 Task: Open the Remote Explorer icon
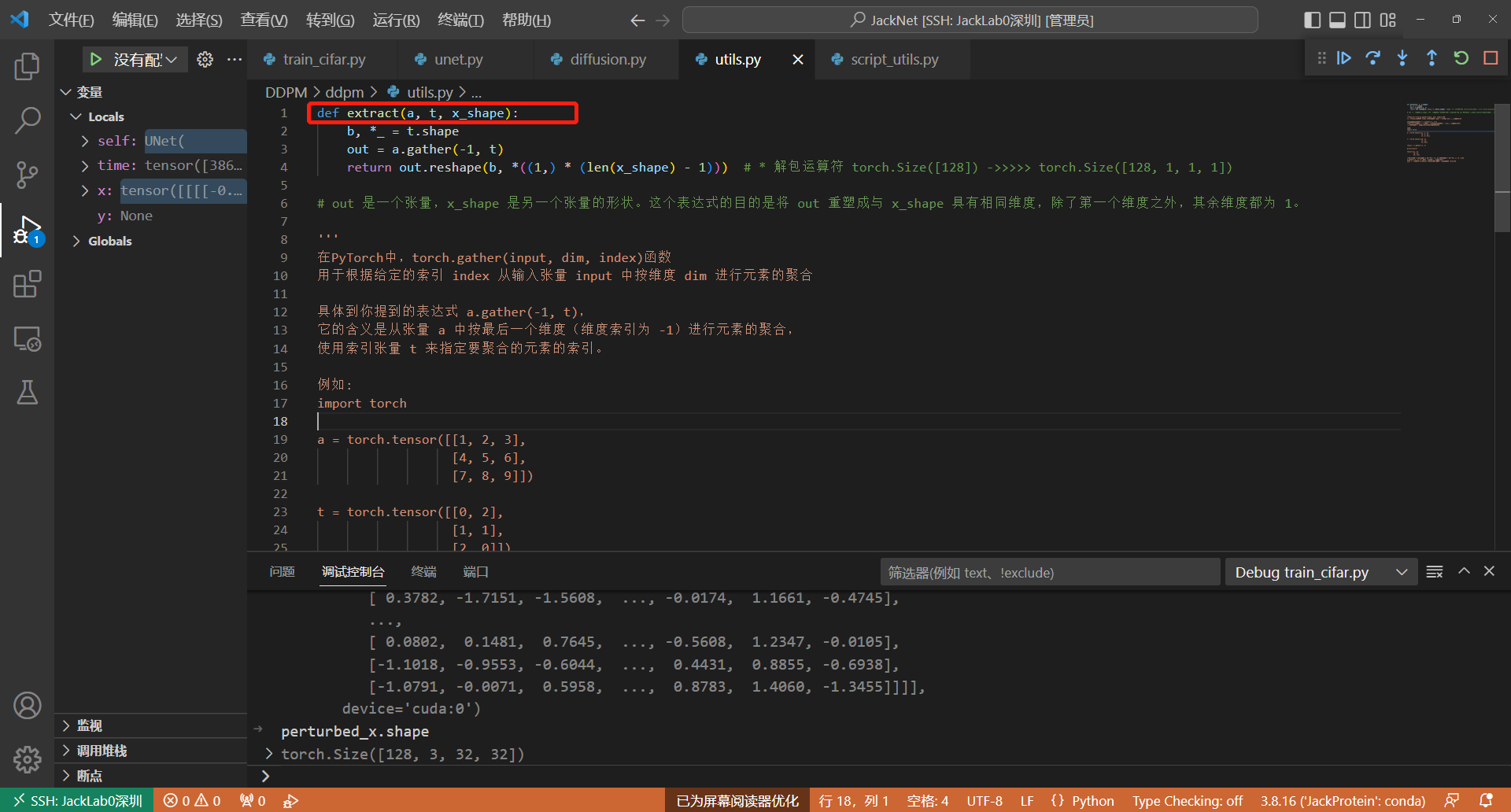27,338
